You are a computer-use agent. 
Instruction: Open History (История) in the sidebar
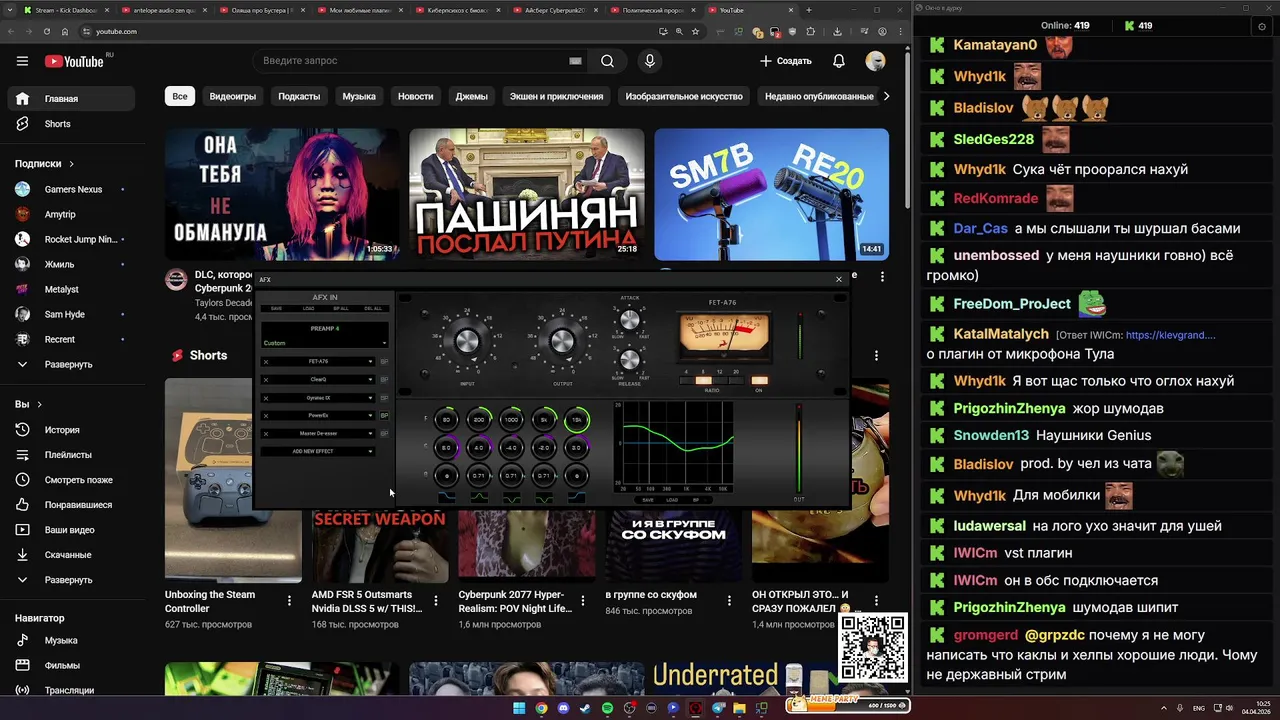click(x=72, y=430)
